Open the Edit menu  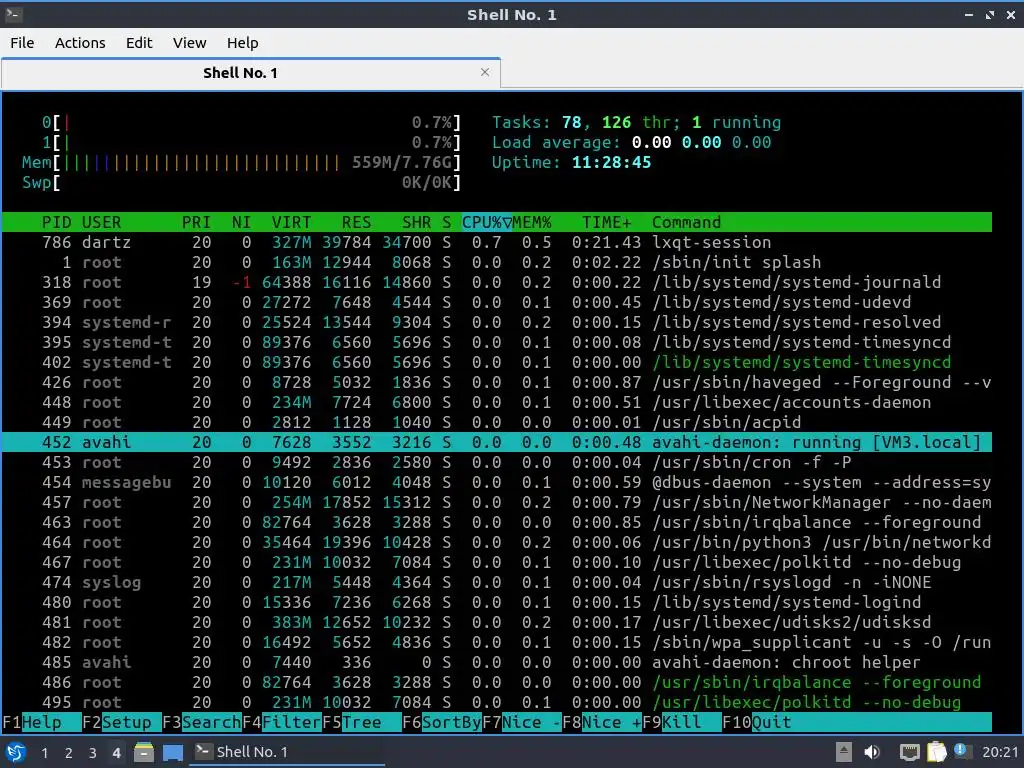point(139,43)
